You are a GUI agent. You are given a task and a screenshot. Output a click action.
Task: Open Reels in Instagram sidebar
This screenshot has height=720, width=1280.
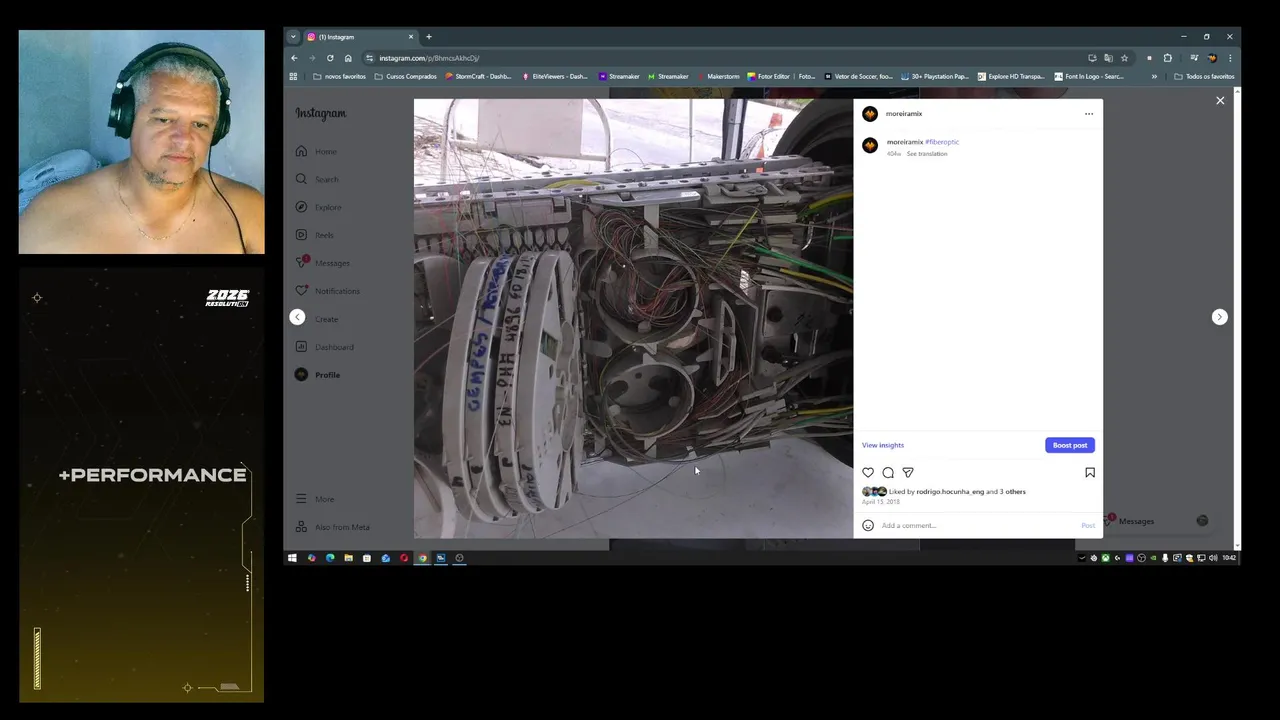point(316,235)
